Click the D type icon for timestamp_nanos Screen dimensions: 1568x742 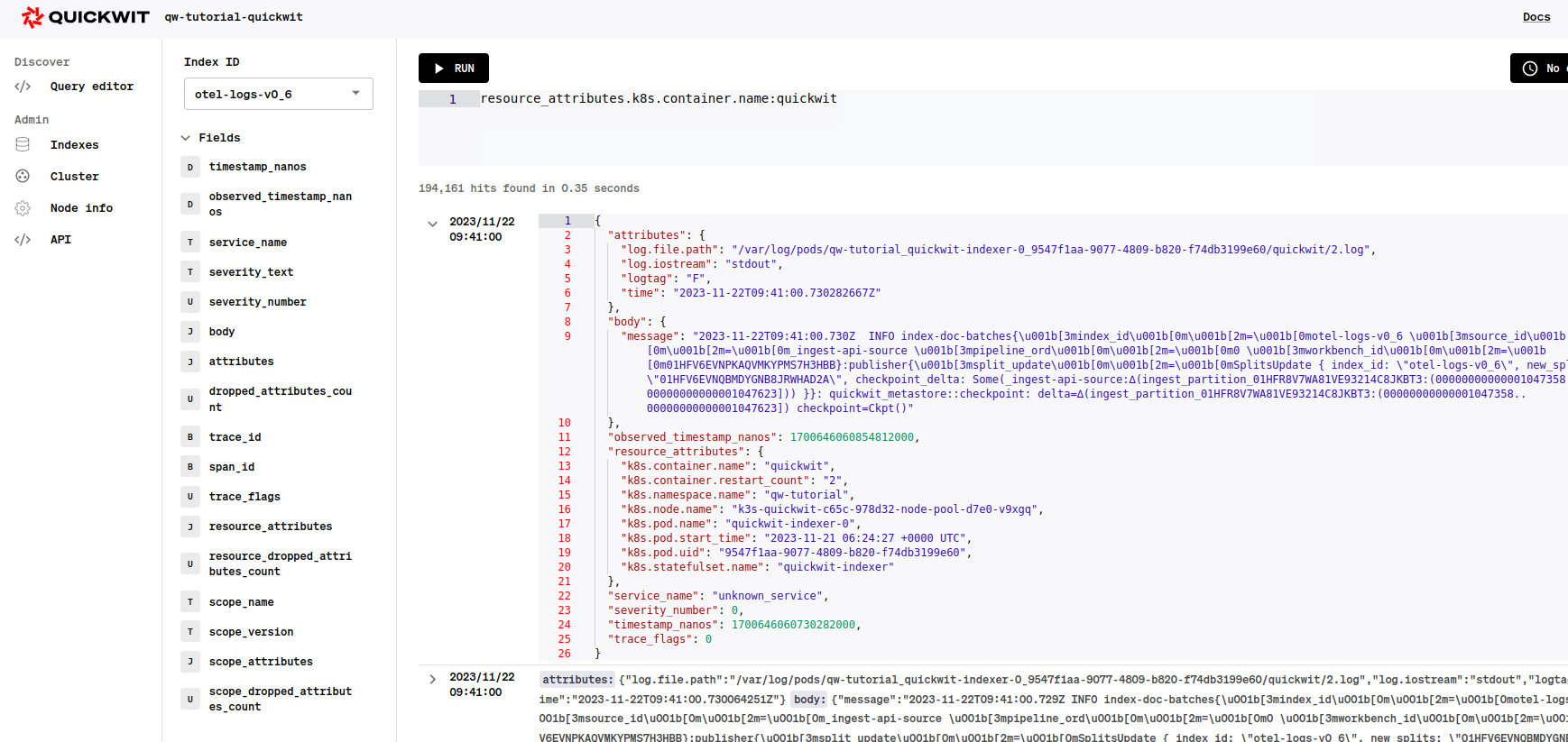pyautogui.click(x=190, y=167)
